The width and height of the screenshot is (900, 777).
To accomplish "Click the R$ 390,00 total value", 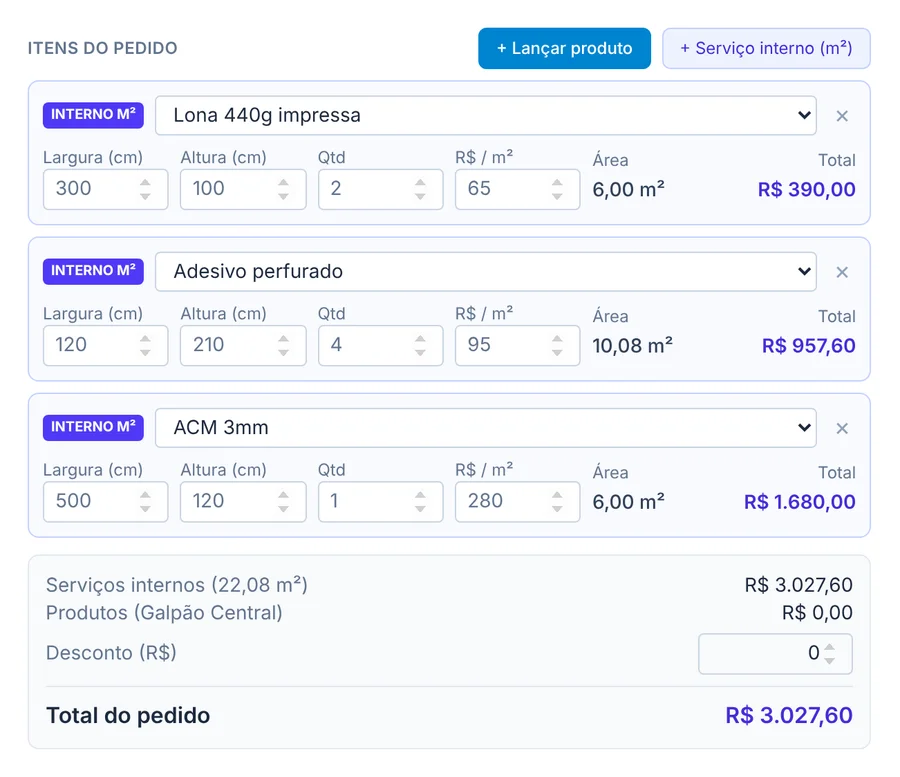I will [806, 189].
